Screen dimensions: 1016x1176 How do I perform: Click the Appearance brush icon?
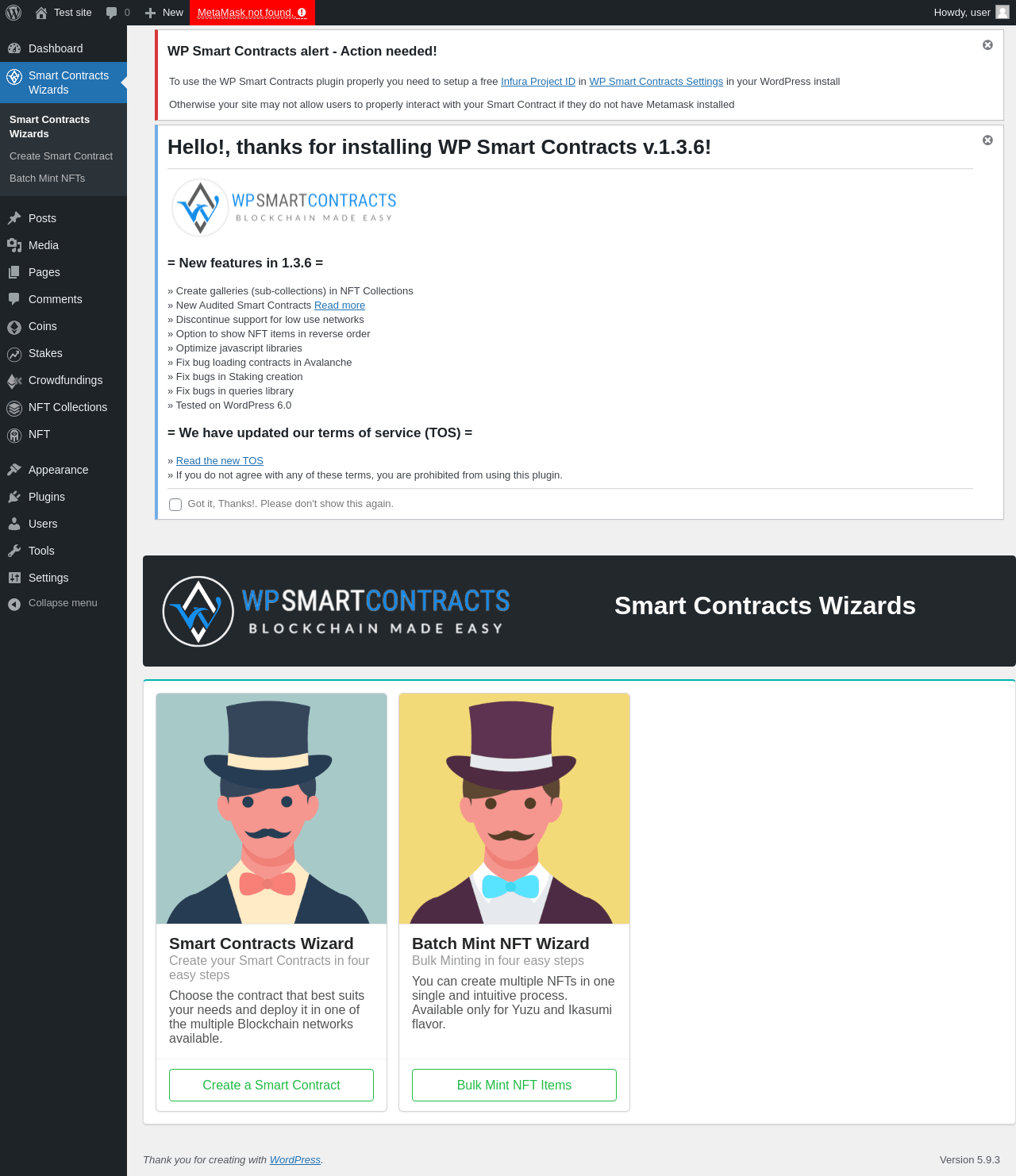14,470
